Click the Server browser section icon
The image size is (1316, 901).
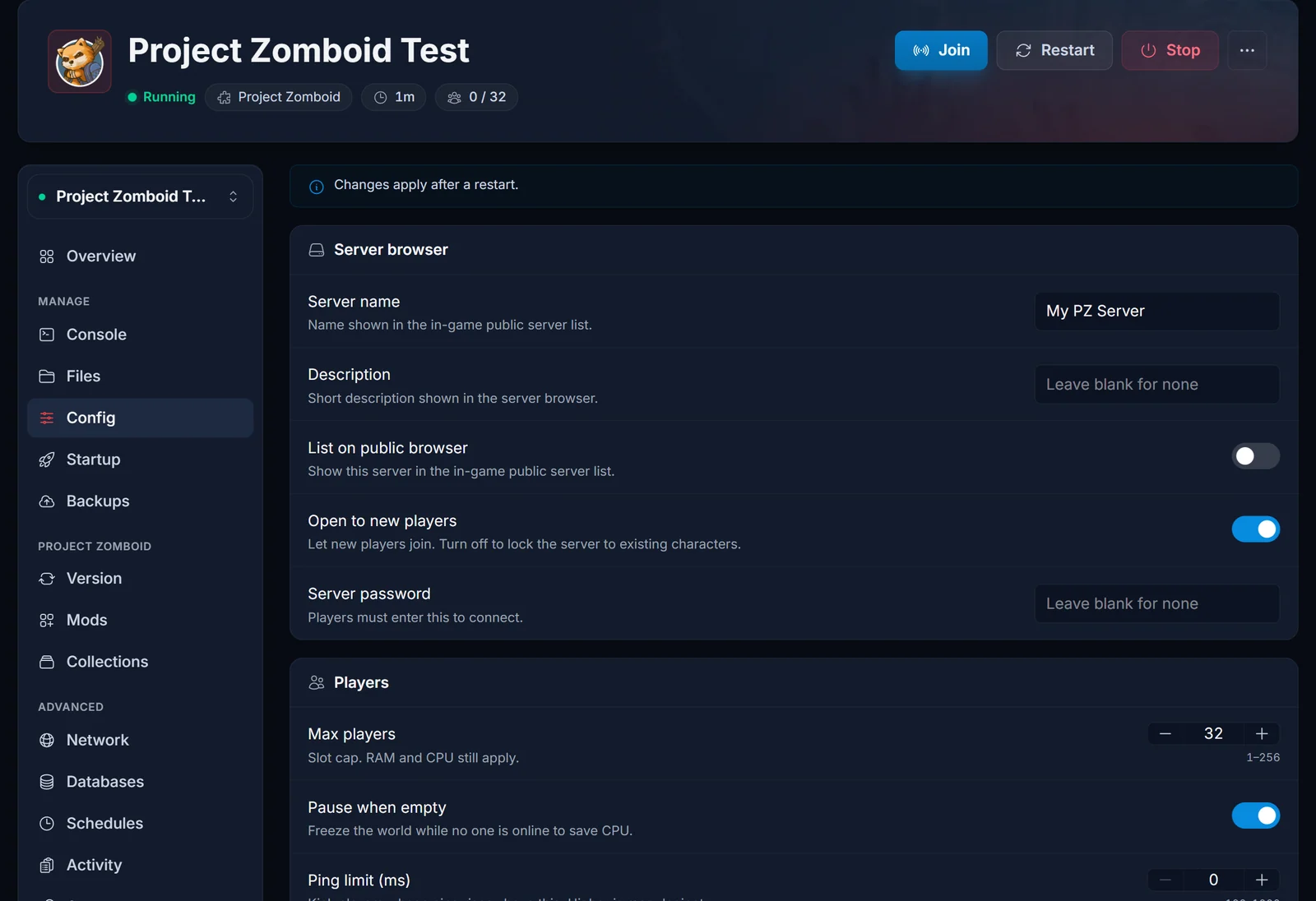pyautogui.click(x=317, y=250)
